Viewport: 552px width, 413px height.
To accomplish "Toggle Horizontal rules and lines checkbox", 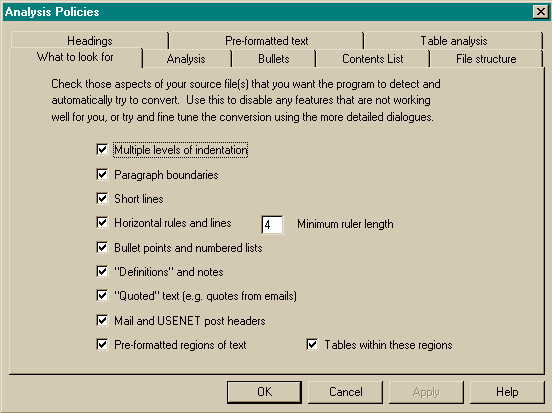I will click(102, 223).
